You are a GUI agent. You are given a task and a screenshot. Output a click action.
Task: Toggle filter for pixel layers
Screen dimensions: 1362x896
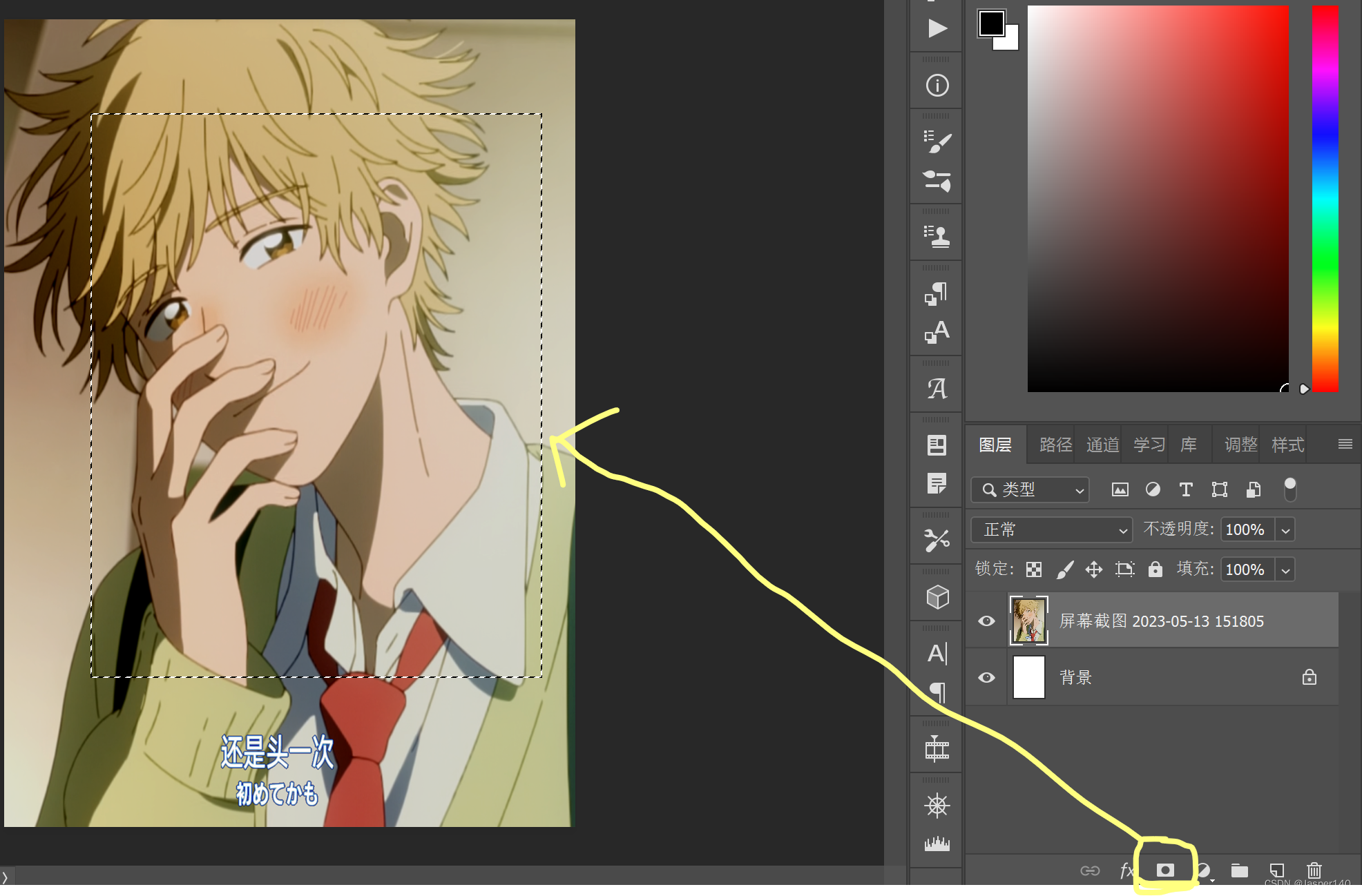coord(1120,489)
